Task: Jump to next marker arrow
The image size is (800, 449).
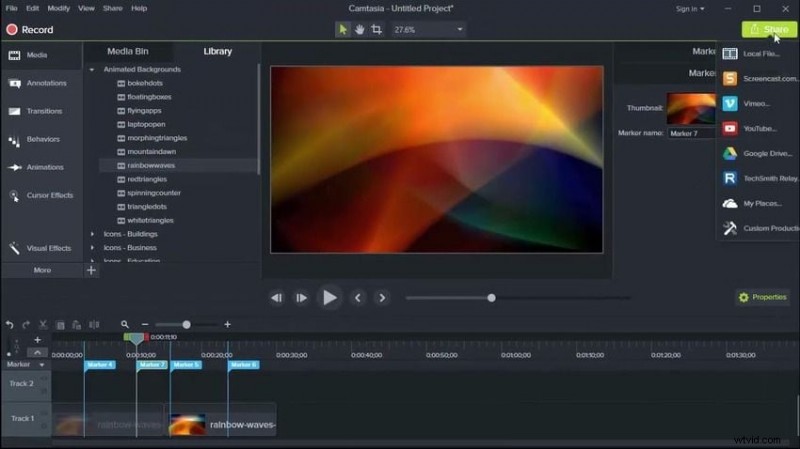Action: [382, 298]
